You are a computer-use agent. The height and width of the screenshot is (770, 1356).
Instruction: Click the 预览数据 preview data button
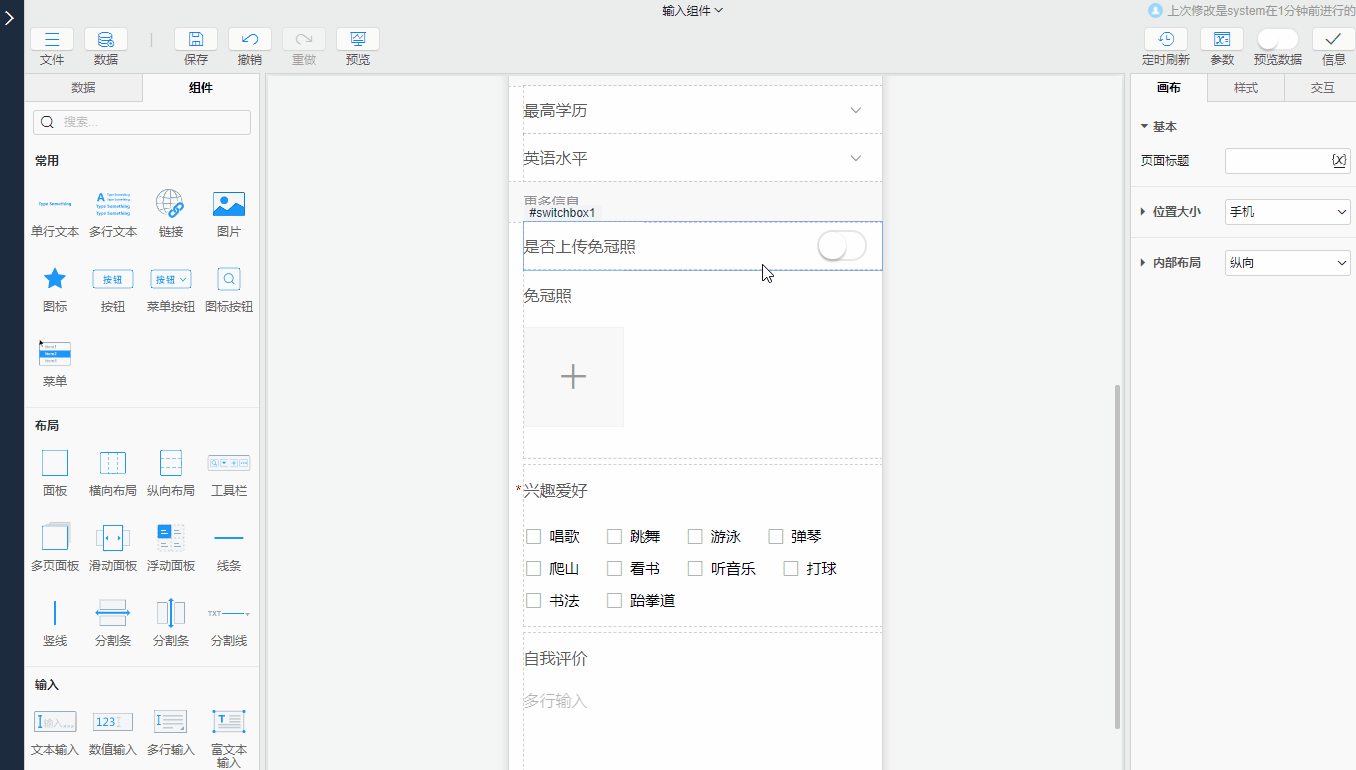point(1276,40)
